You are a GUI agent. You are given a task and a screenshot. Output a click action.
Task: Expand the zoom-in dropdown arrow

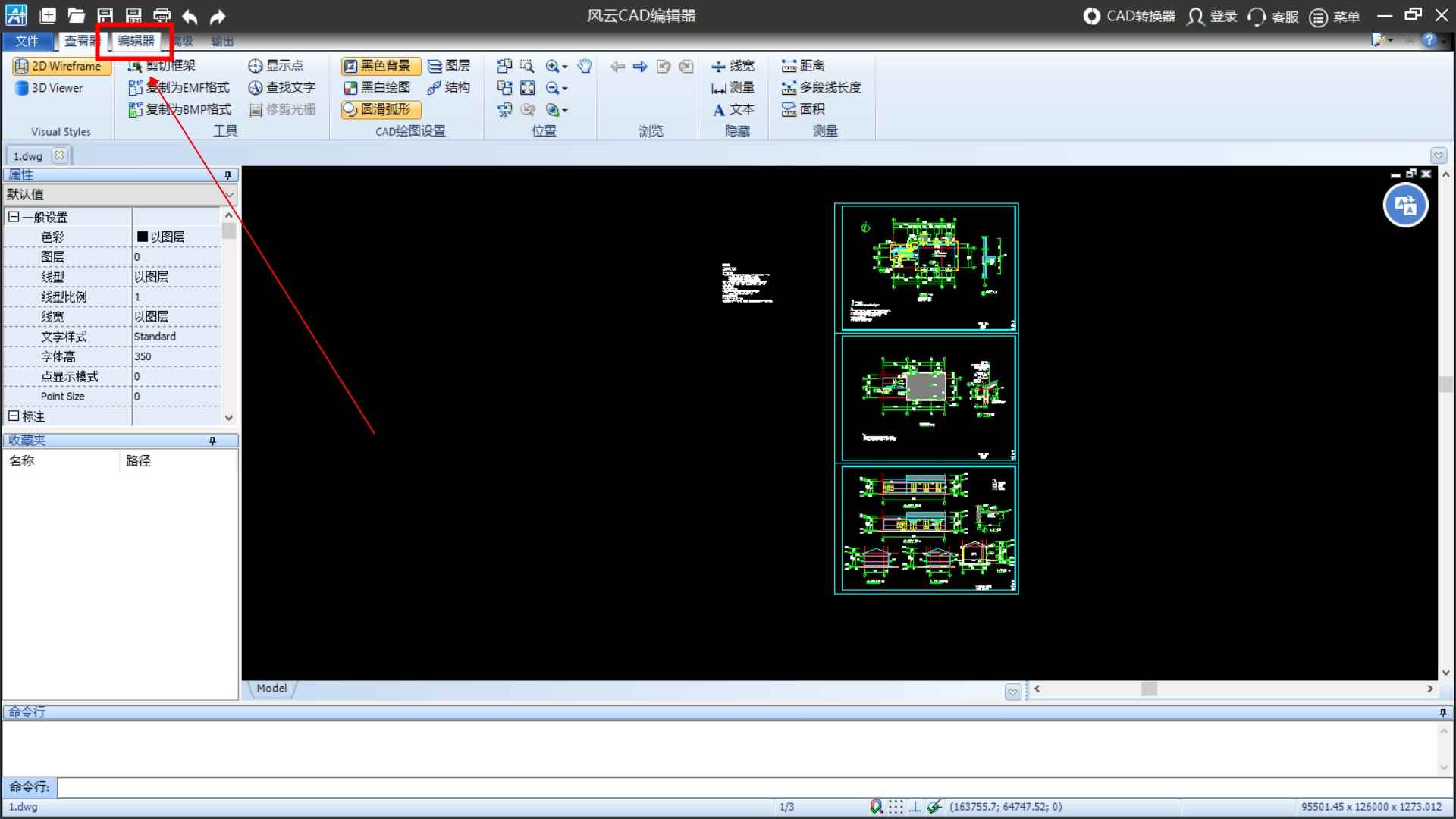tap(565, 67)
